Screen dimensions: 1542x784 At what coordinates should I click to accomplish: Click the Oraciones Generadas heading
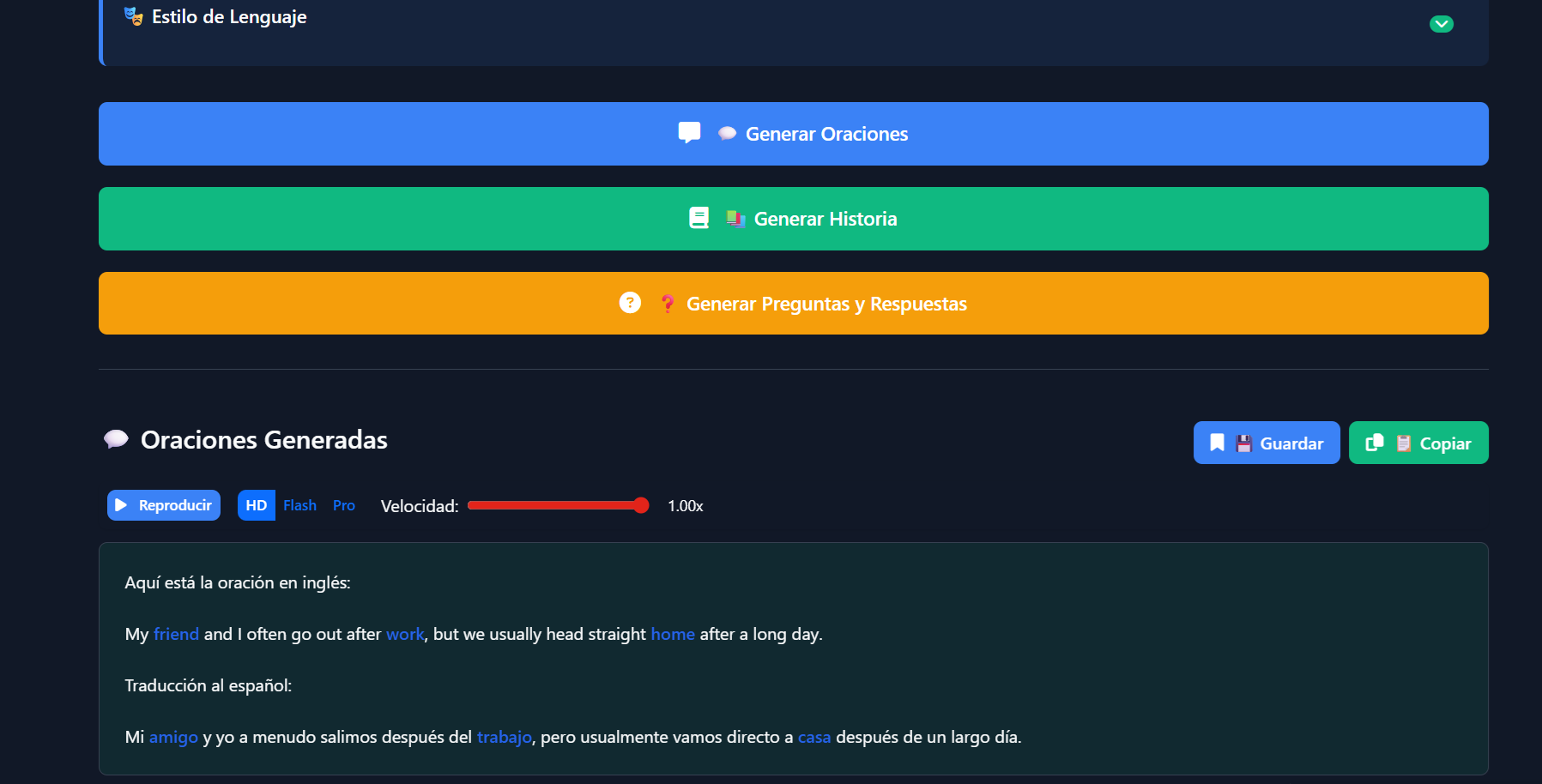click(x=264, y=440)
